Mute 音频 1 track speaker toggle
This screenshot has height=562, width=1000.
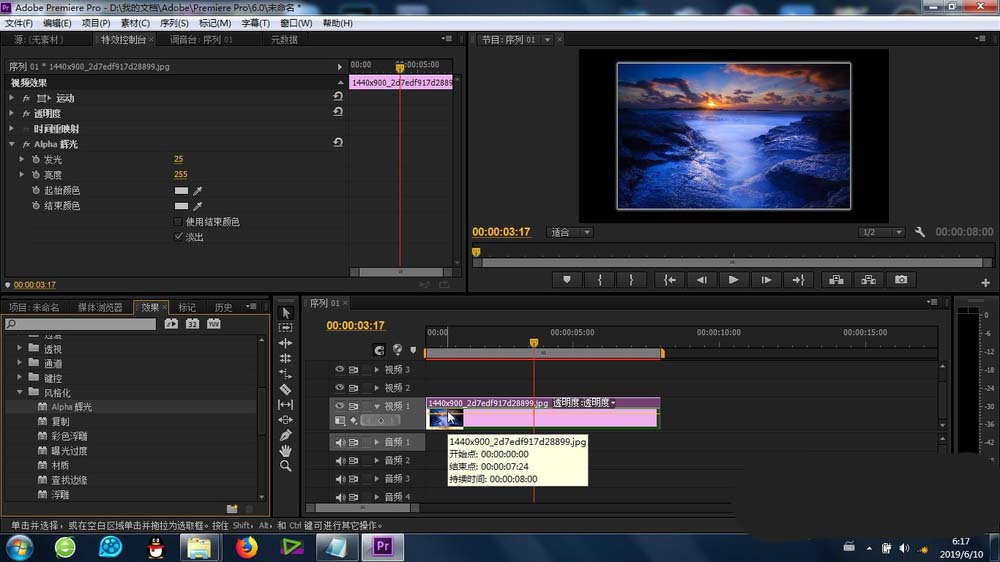(x=340, y=442)
